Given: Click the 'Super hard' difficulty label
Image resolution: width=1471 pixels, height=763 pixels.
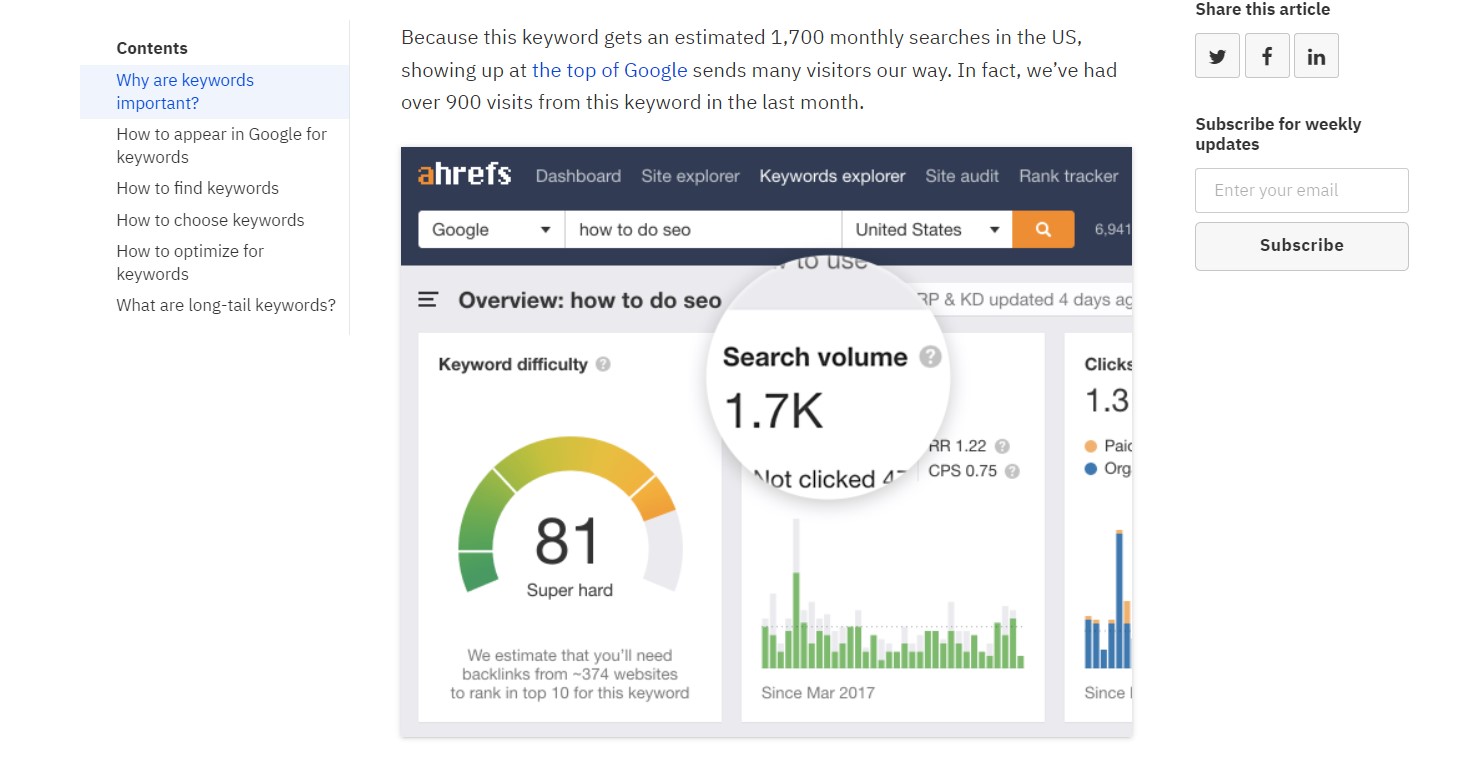Looking at the screenshot, I should [569, 590].
